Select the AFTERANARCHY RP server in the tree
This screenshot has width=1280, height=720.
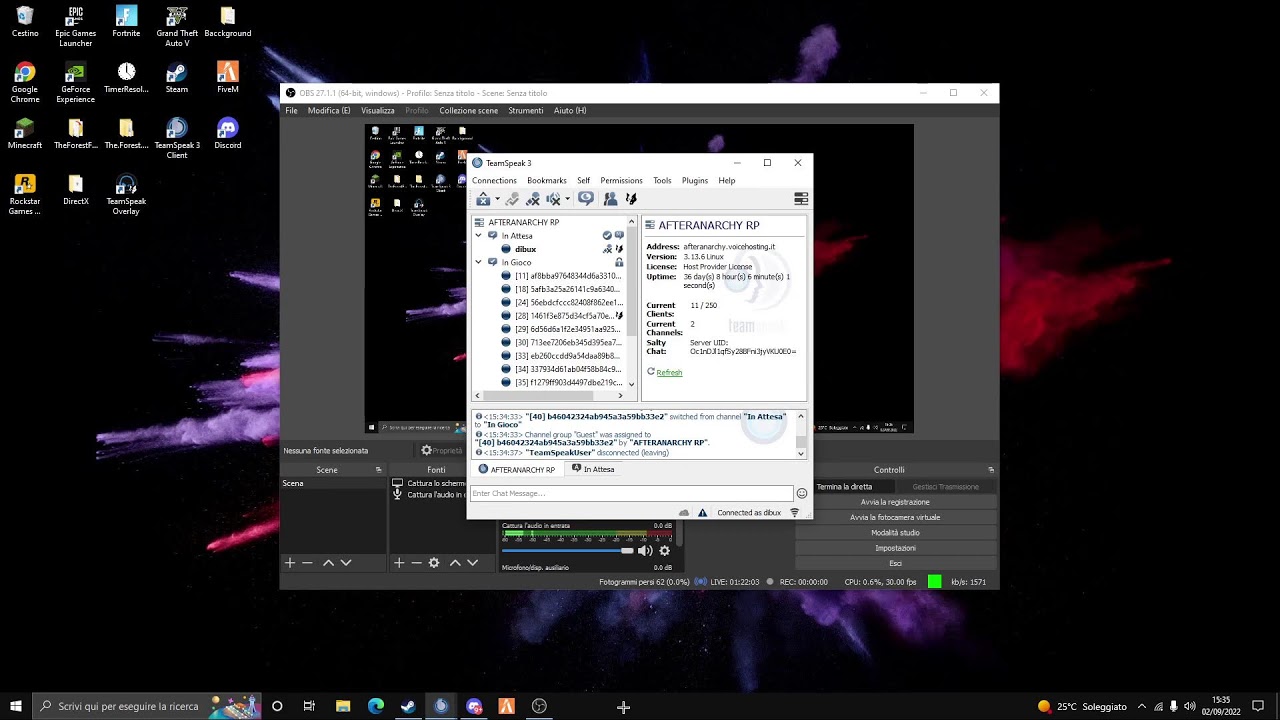click(x=523, y=222)
